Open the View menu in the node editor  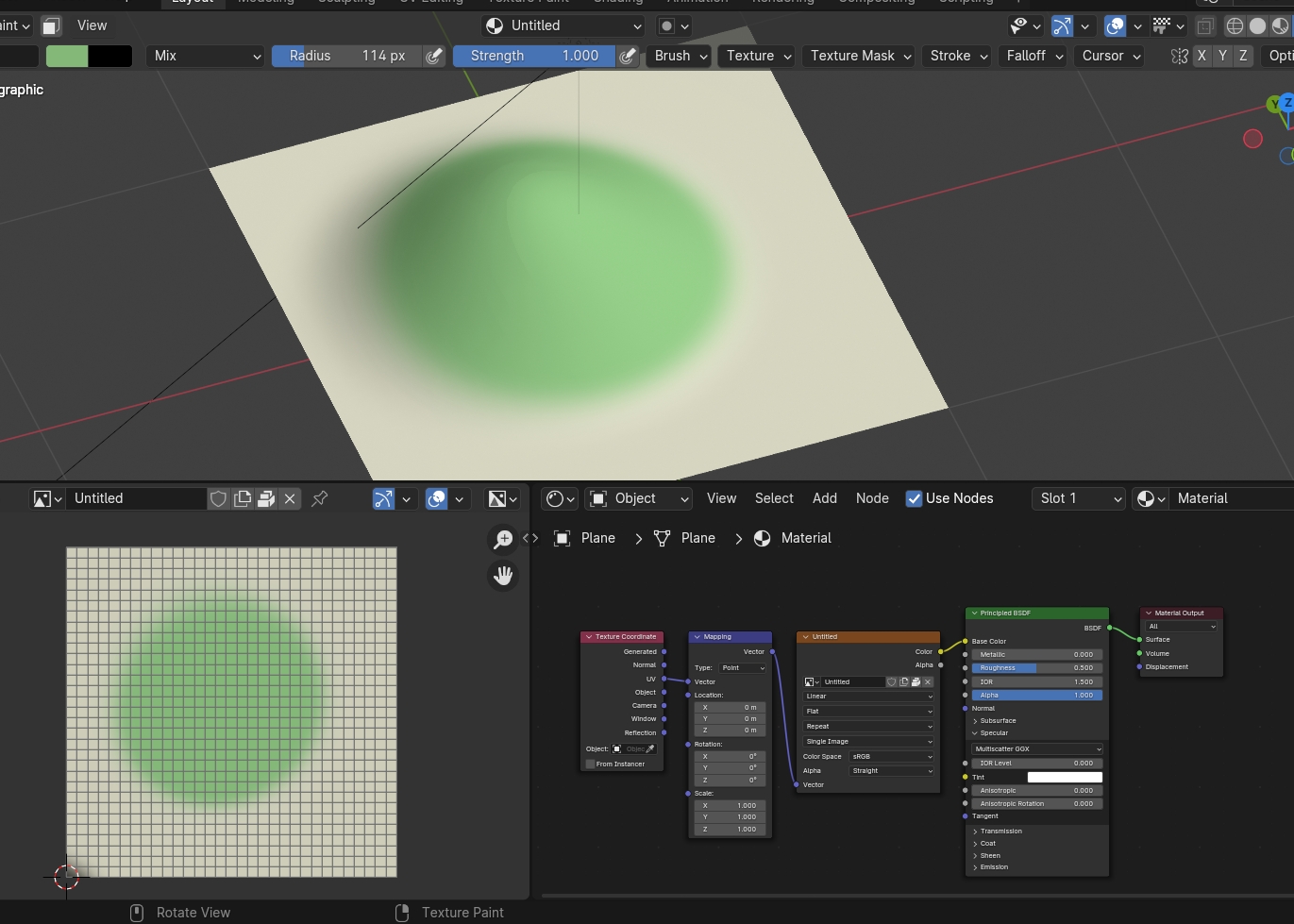click(x=721, y=498)
